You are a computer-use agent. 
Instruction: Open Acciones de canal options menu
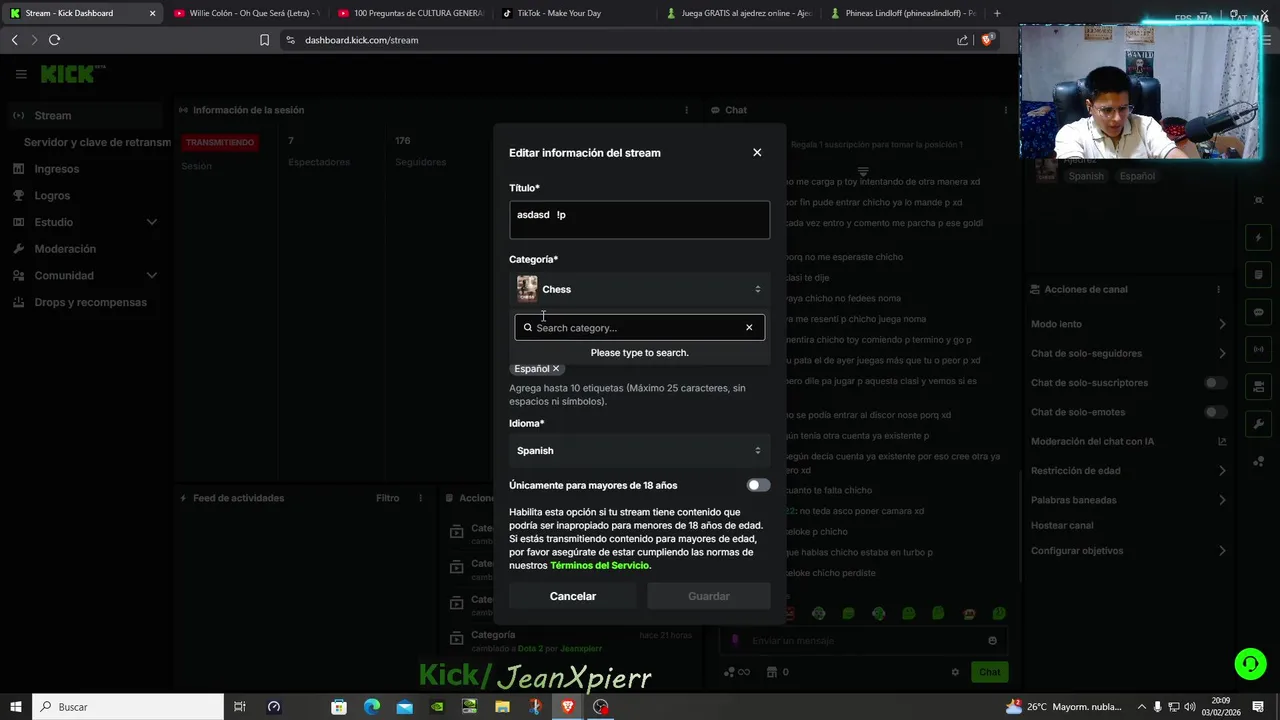point(1218,289)
